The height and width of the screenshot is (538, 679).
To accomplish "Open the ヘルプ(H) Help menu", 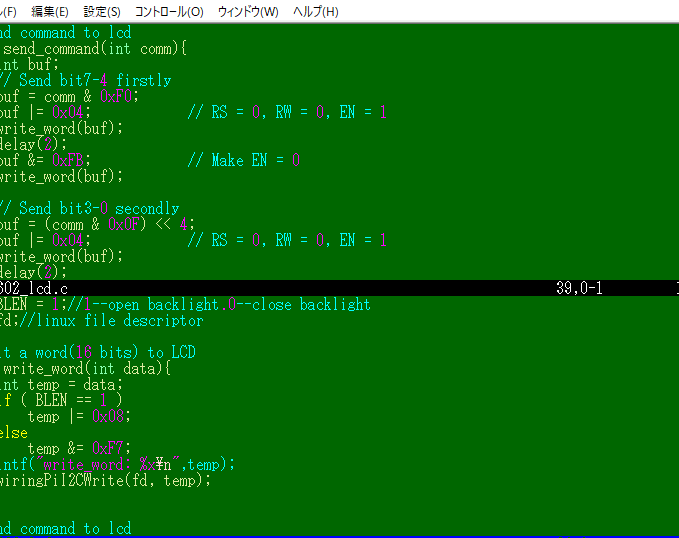I will pyautogui.click(x=315, y=12).
